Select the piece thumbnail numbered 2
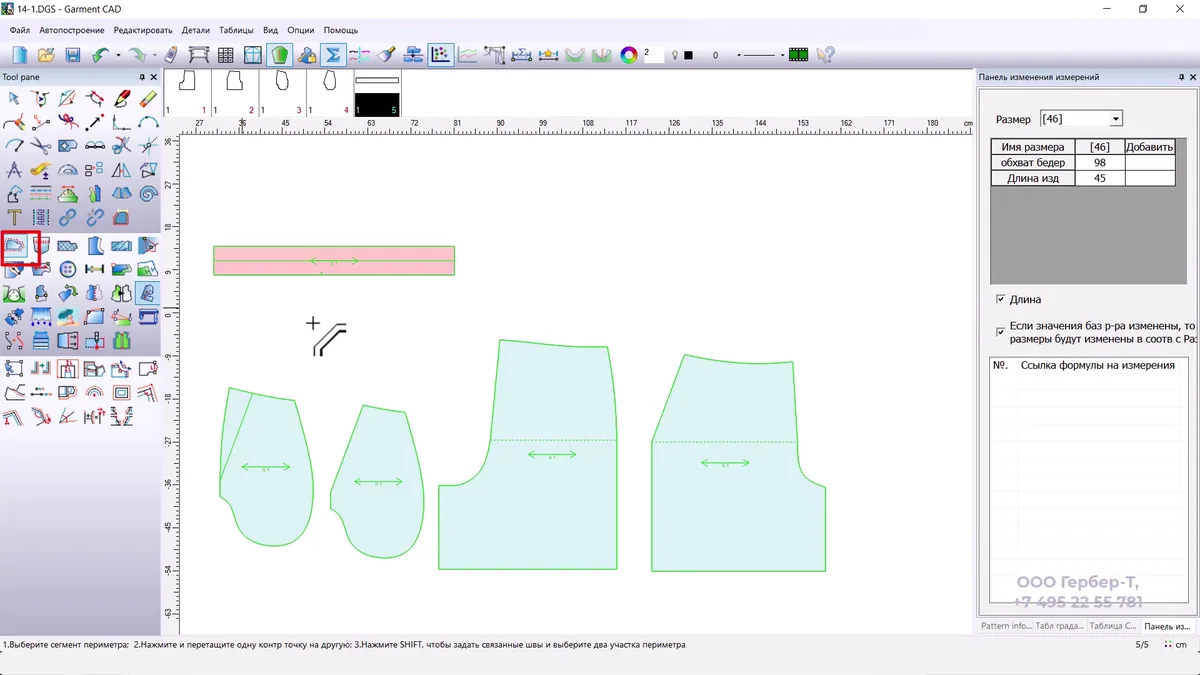Image resolution: width=1200 pixels, height=675 pixels. tap(236, 93)
